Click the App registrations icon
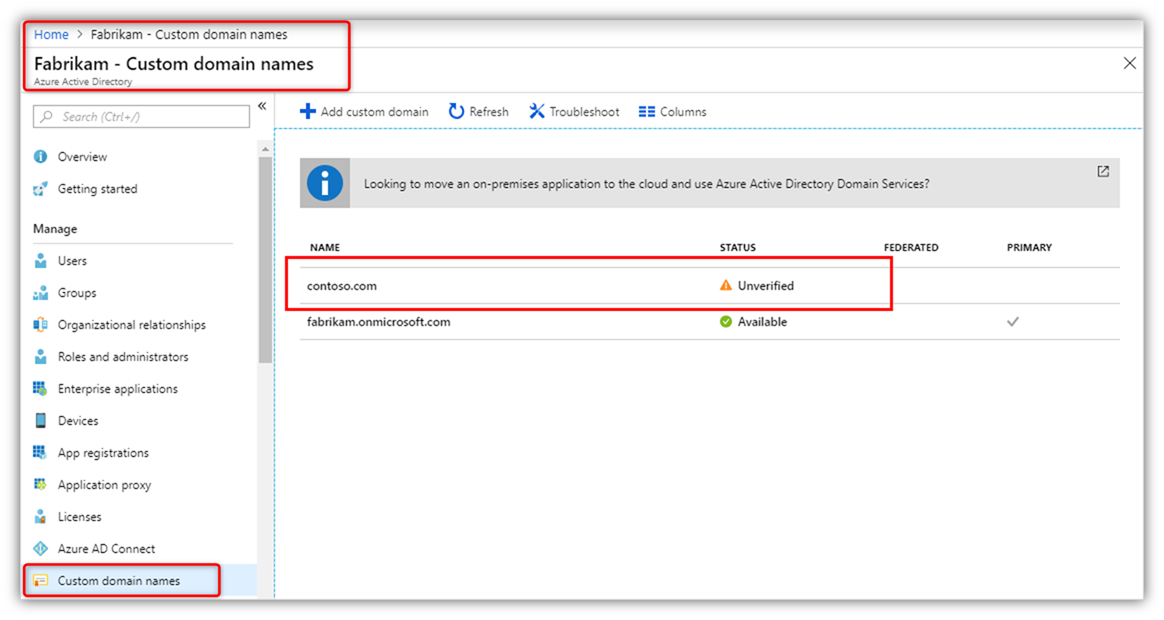This screenshot has height=620, width=1164. pyautogui.click(x=41, y=452)
